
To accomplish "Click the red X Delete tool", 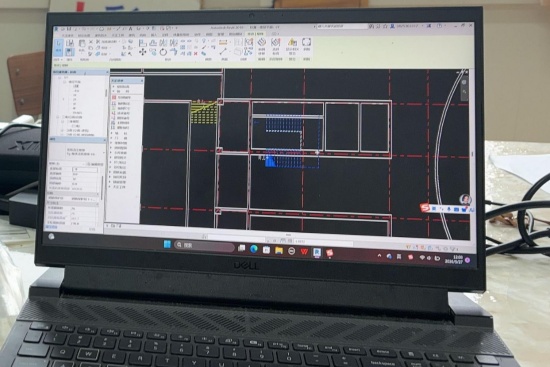I will click(195, 54).
